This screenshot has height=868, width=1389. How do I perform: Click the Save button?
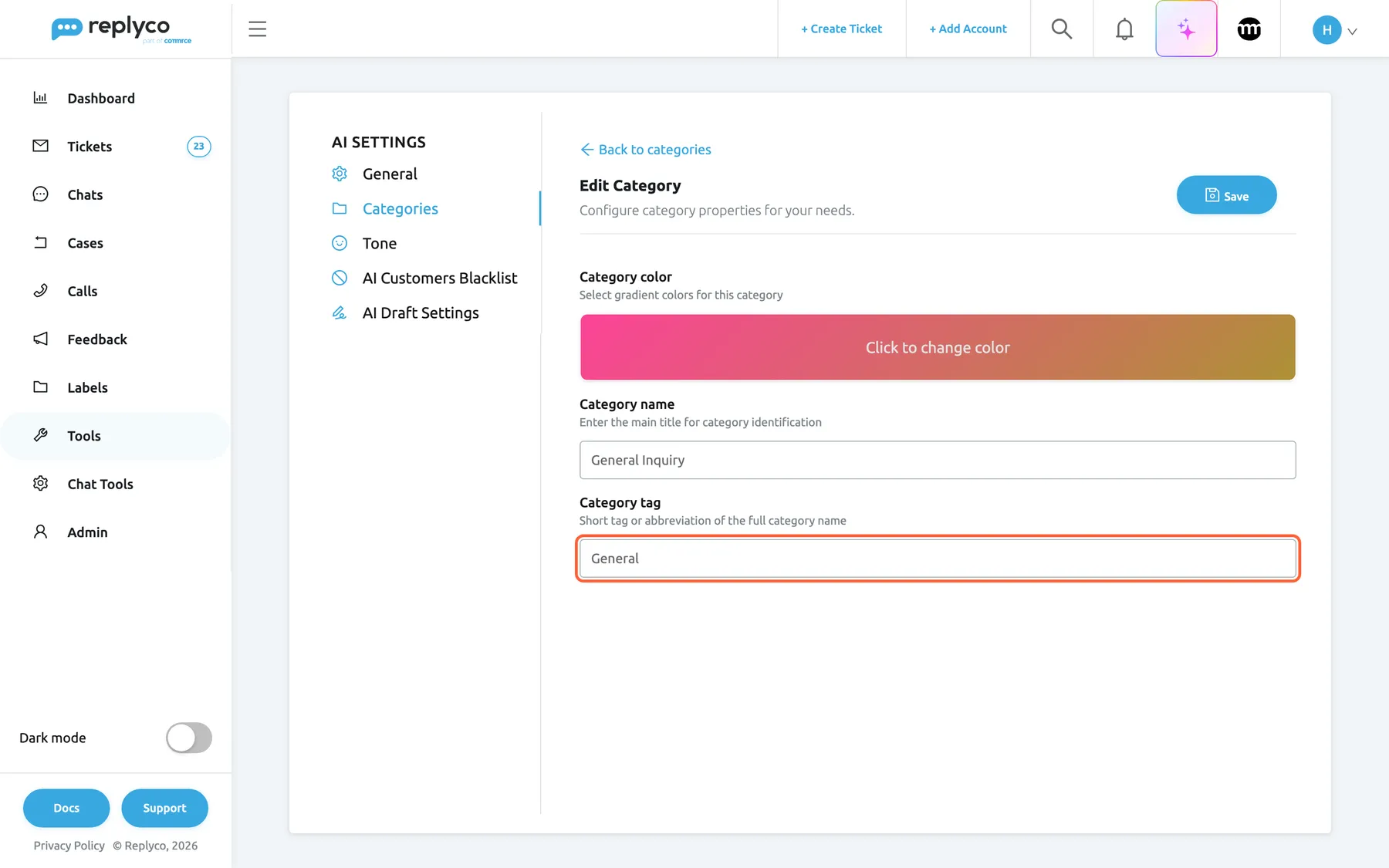(1226, 195)
